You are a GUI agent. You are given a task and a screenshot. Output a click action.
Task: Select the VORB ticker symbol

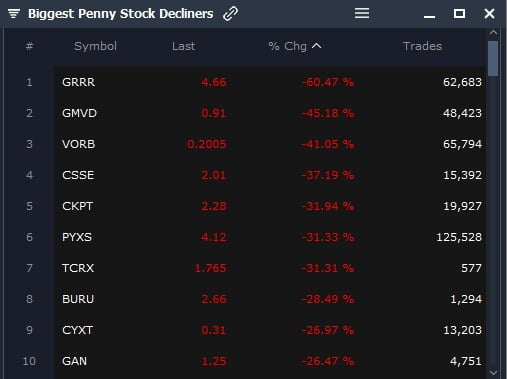point(79,144)
